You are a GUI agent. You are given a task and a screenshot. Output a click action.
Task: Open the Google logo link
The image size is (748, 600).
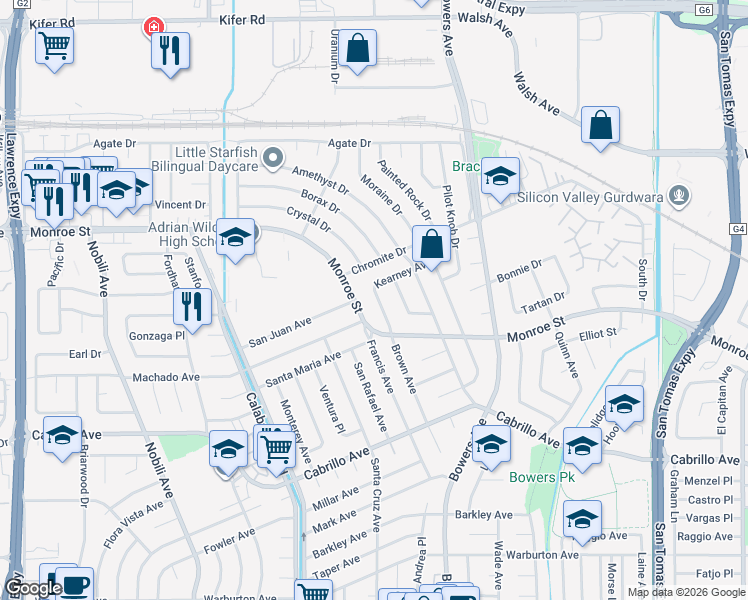coord(32,588)
